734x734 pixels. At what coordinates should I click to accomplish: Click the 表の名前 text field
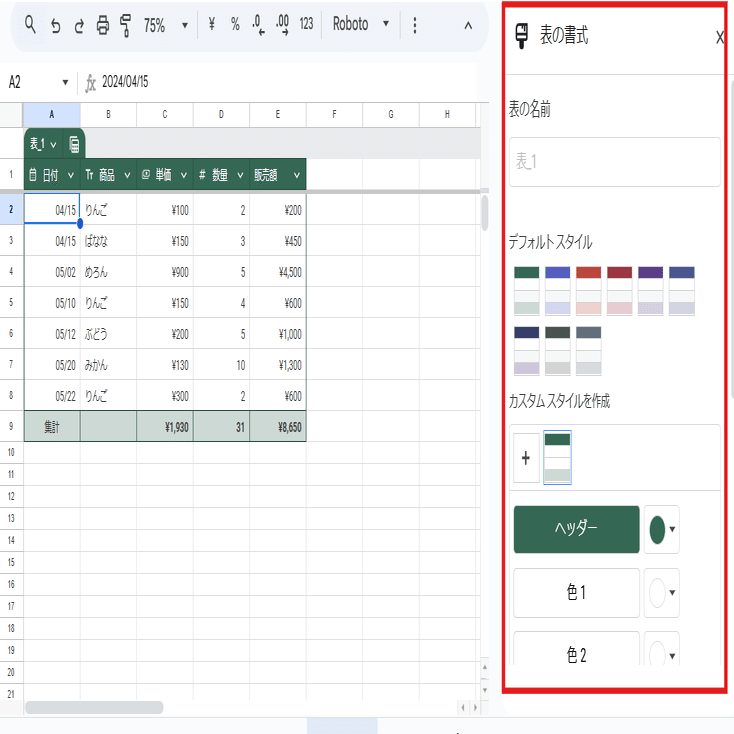615,162
